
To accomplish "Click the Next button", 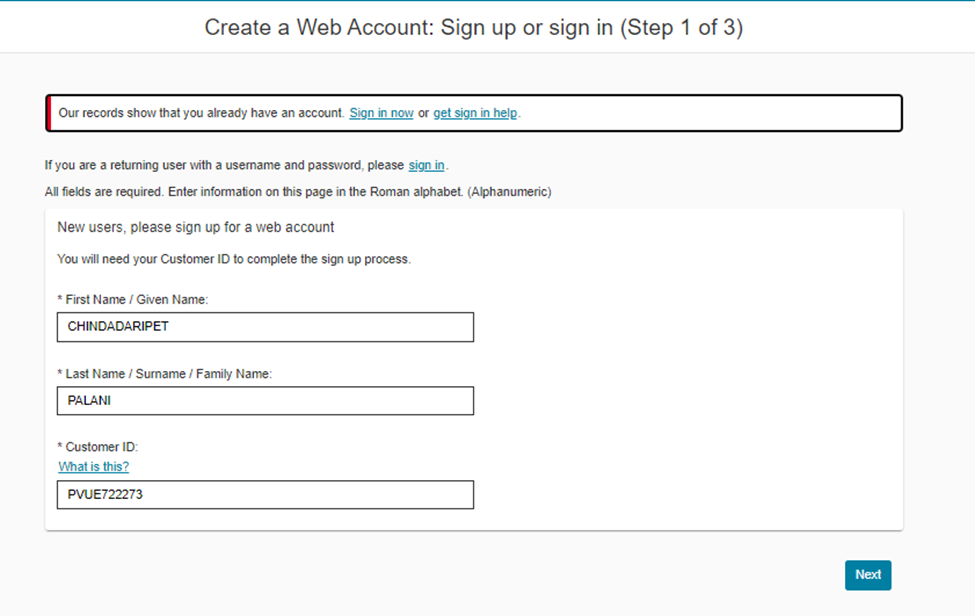I will coord(867,575).
